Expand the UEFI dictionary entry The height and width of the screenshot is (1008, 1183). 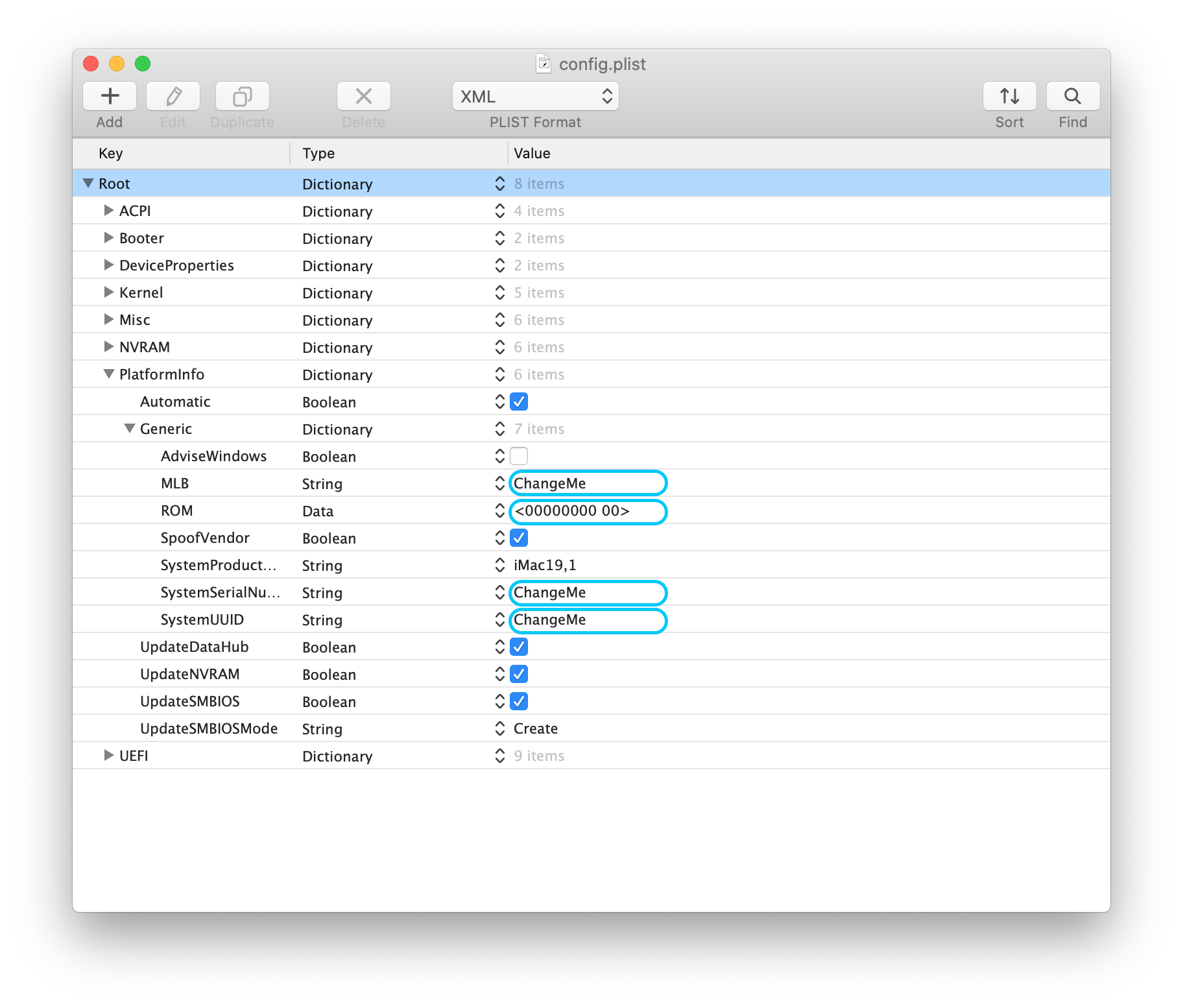point(109,756)
